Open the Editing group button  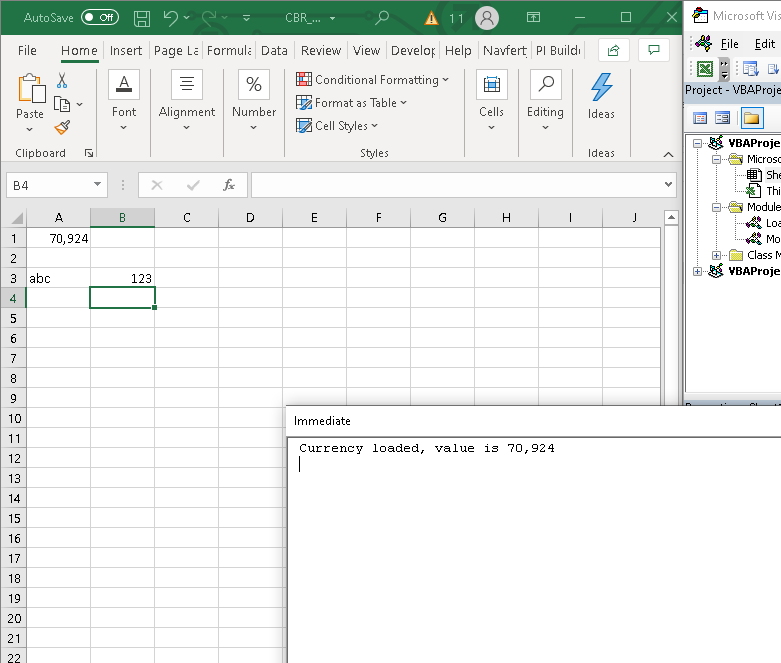(x=545, y=101)
